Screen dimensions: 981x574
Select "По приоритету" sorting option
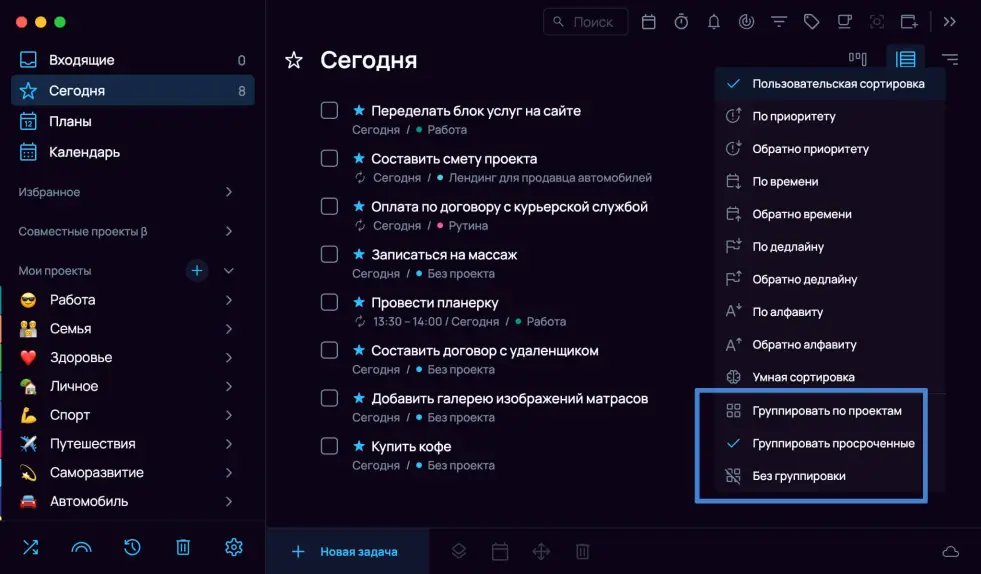pos(793,116)
